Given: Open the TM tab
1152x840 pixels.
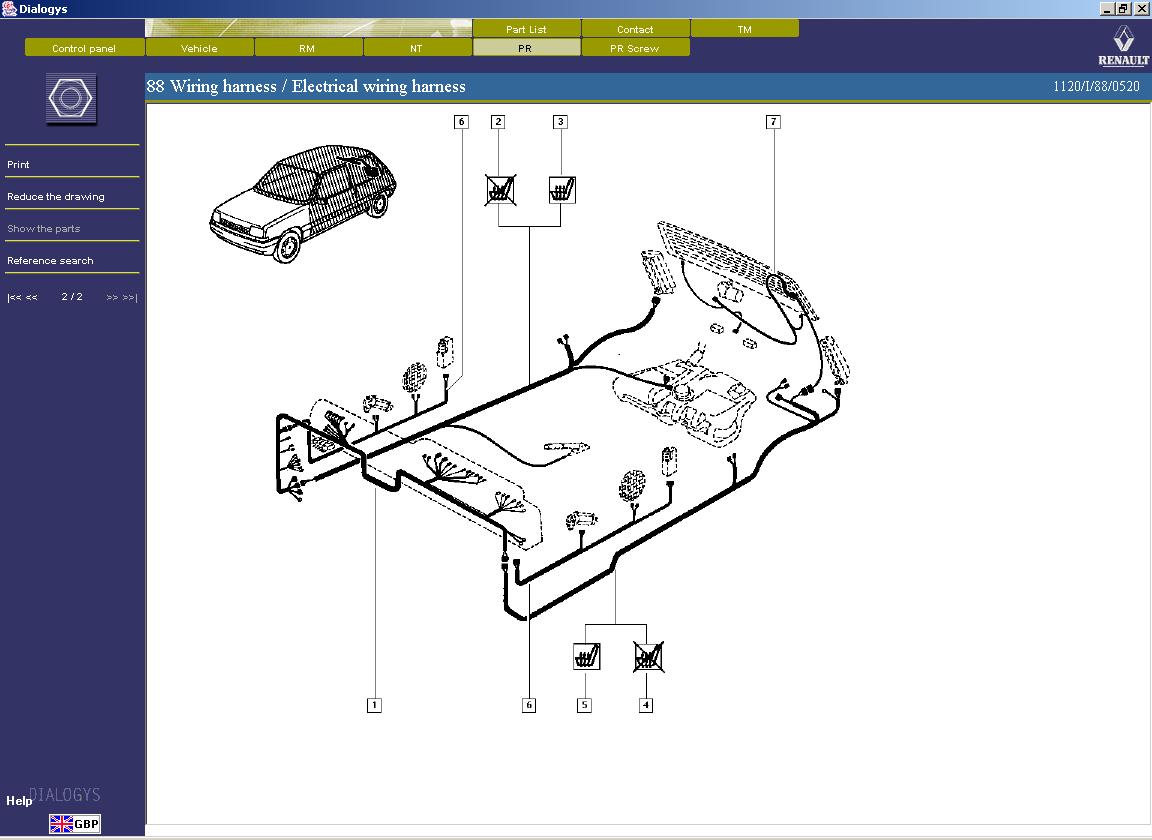Looking at the screenshot, I should [745, 29].
